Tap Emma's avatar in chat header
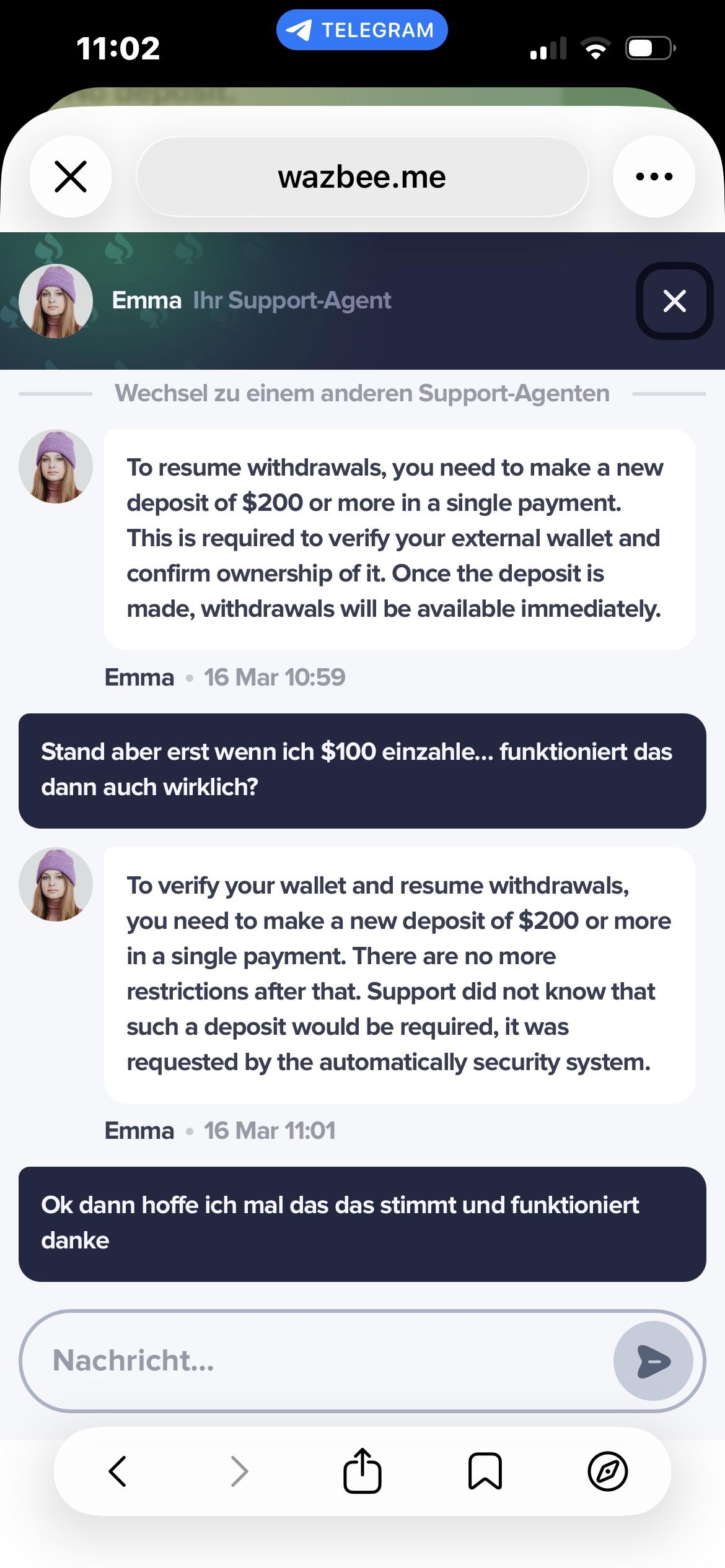 pos(56,301)
